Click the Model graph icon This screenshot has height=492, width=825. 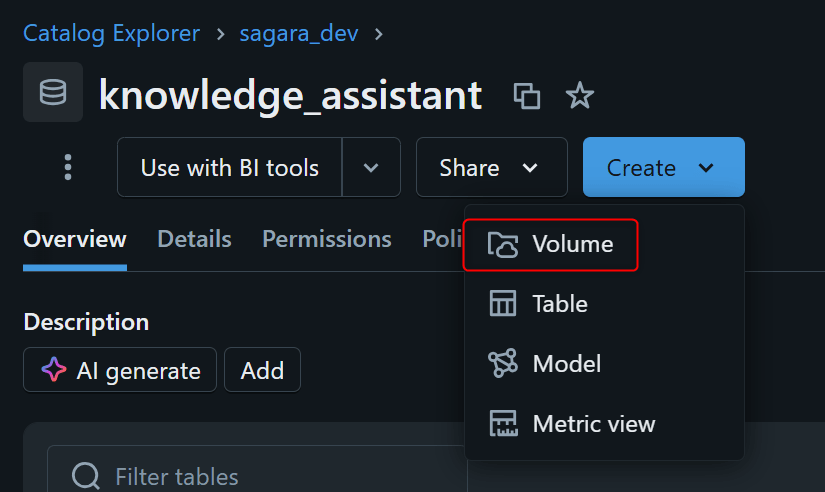502,364
